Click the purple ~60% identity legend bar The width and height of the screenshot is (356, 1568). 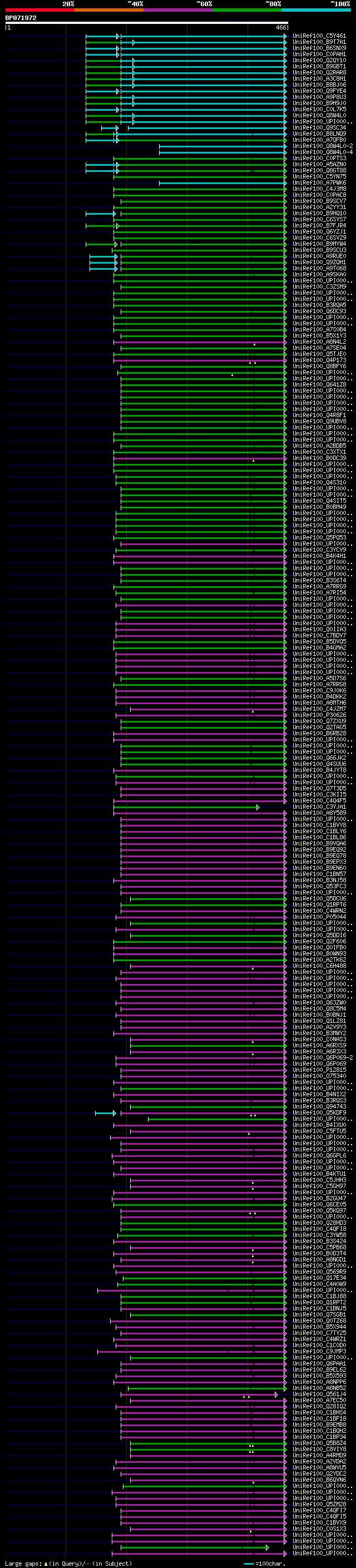[x=179, y=10]
